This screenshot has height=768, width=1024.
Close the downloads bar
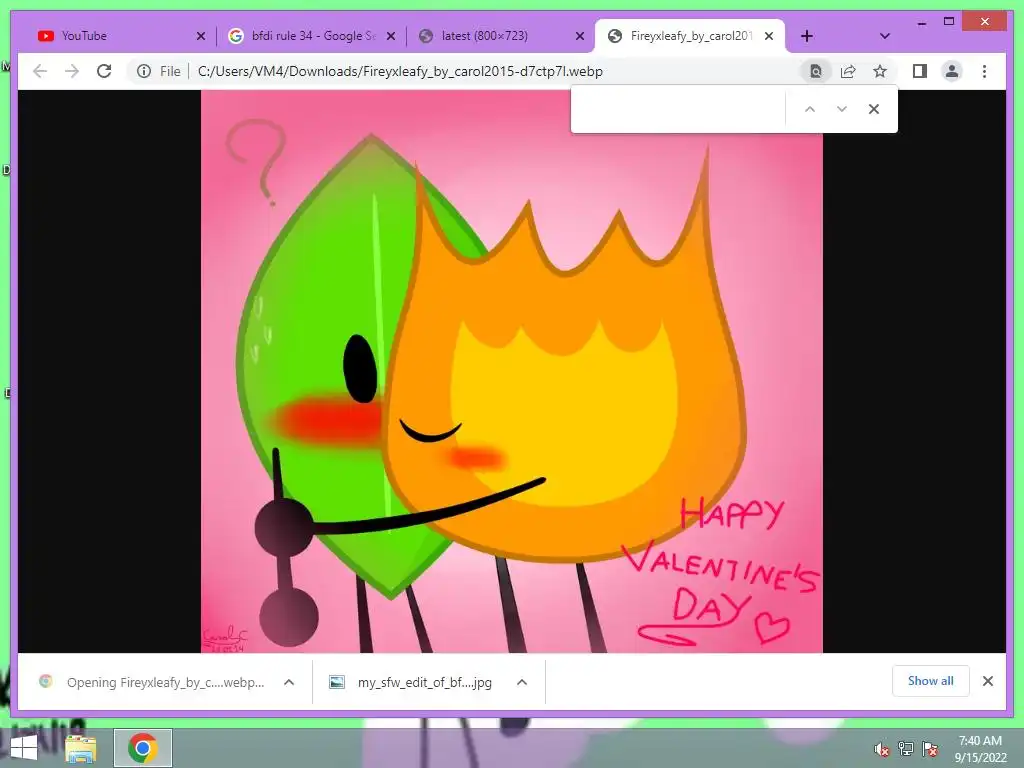pos(988,681)
